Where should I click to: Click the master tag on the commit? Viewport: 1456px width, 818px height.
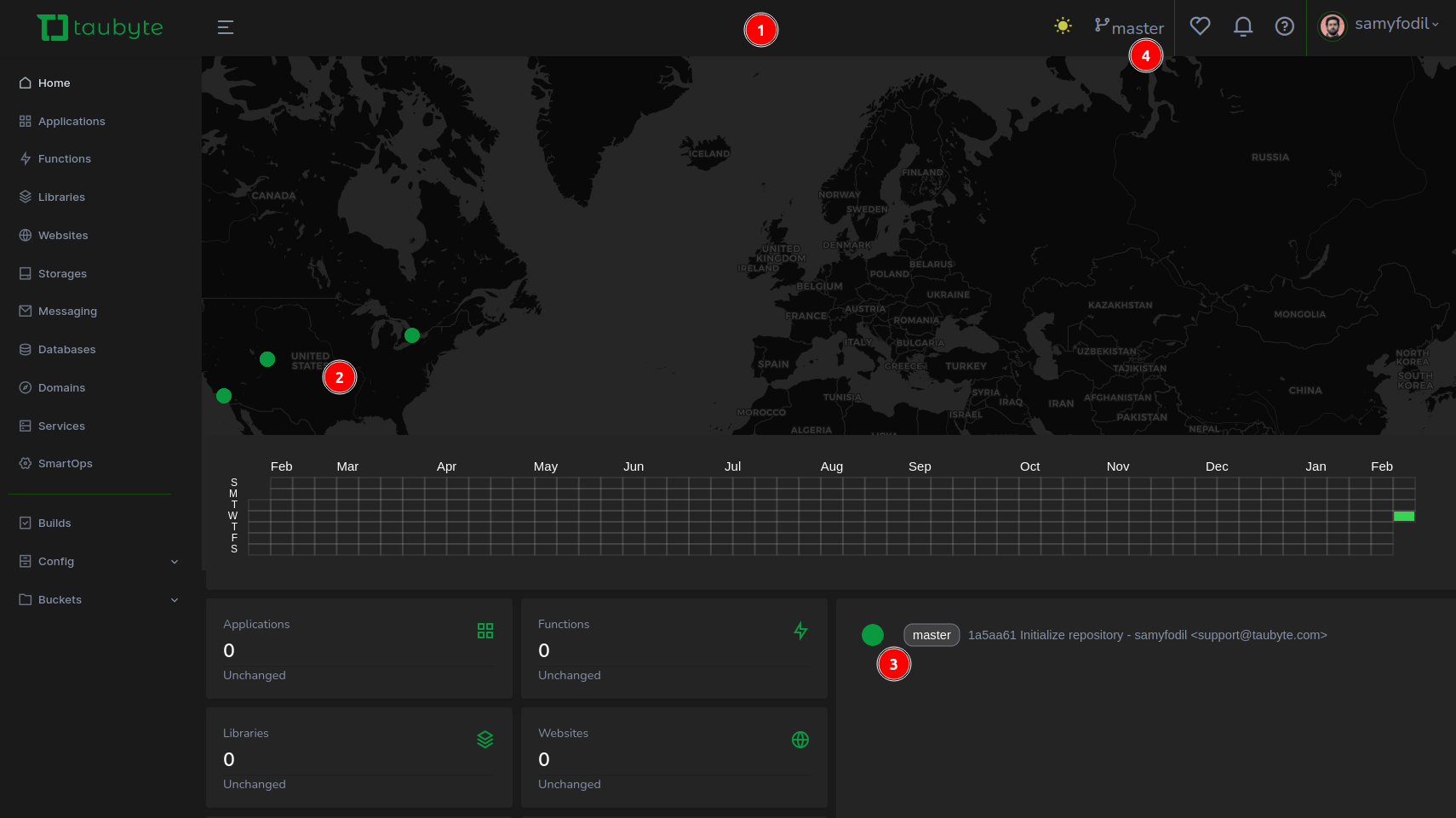click(931, 635)
